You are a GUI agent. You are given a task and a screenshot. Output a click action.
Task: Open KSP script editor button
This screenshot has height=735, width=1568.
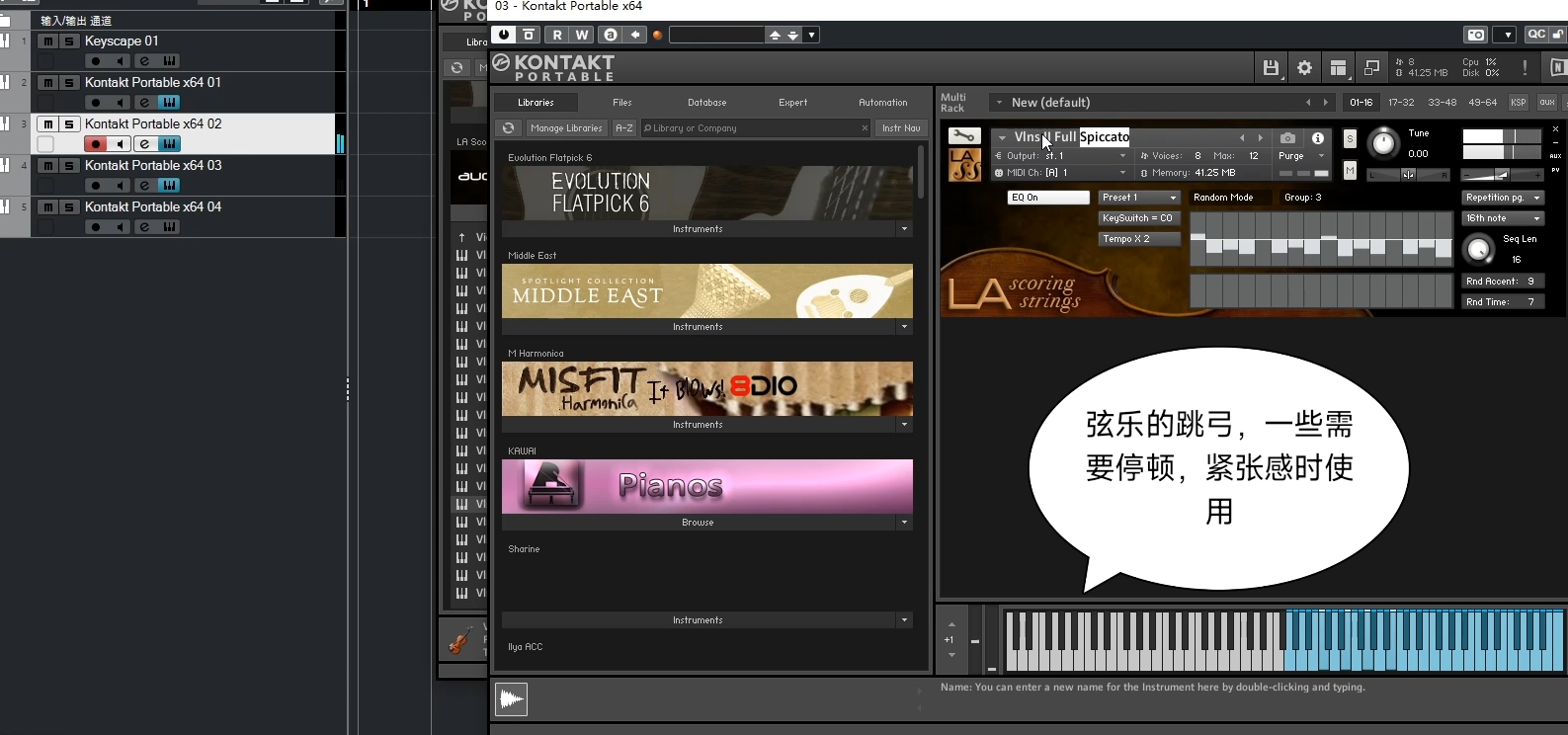[x=1519, y=102]
